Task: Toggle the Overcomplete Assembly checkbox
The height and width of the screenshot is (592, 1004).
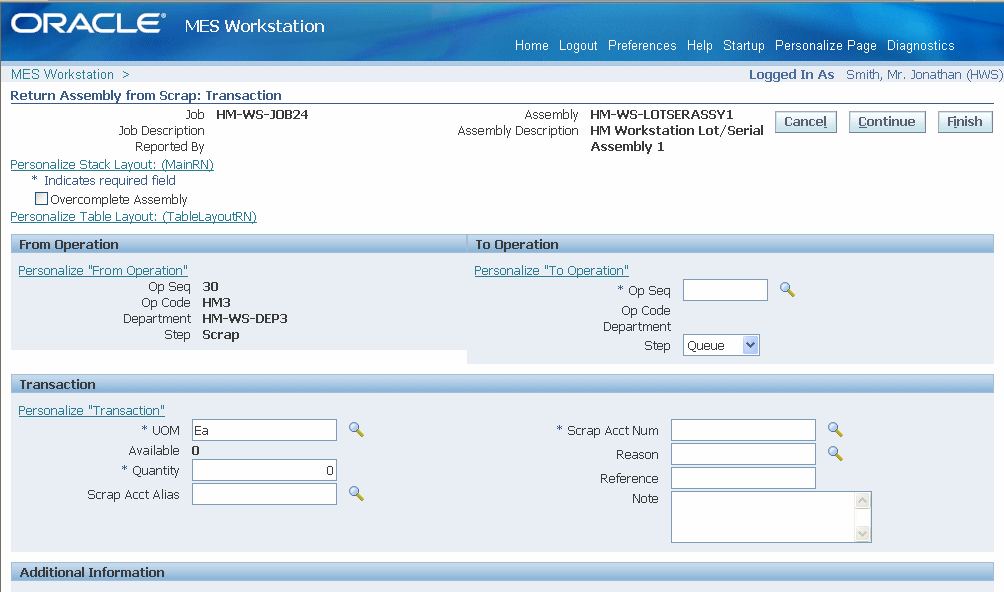Action: [42, 198]
